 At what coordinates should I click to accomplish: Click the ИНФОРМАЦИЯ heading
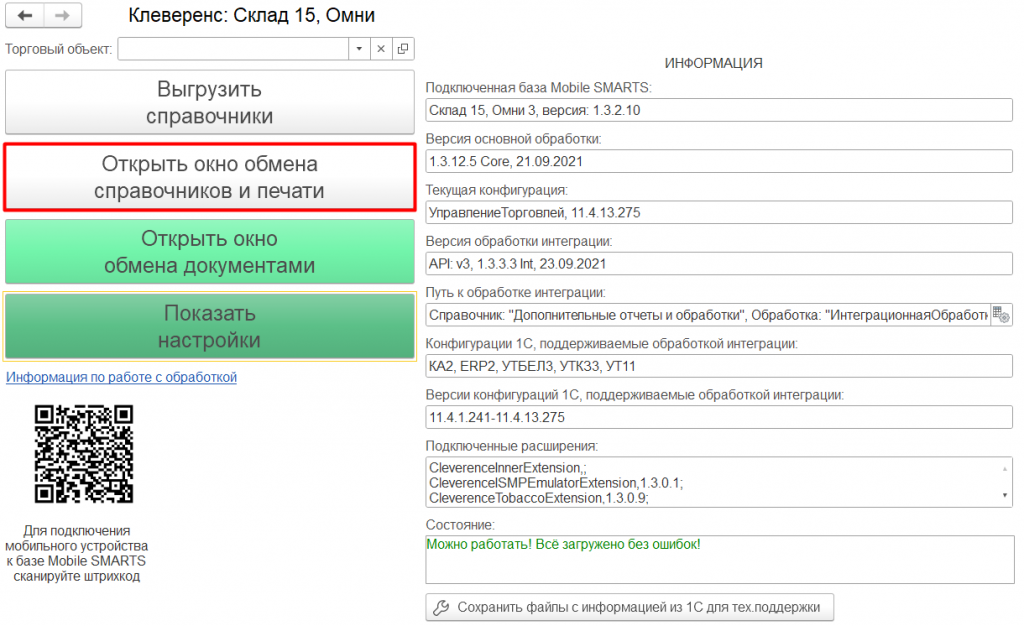click(x=713, y=63)
